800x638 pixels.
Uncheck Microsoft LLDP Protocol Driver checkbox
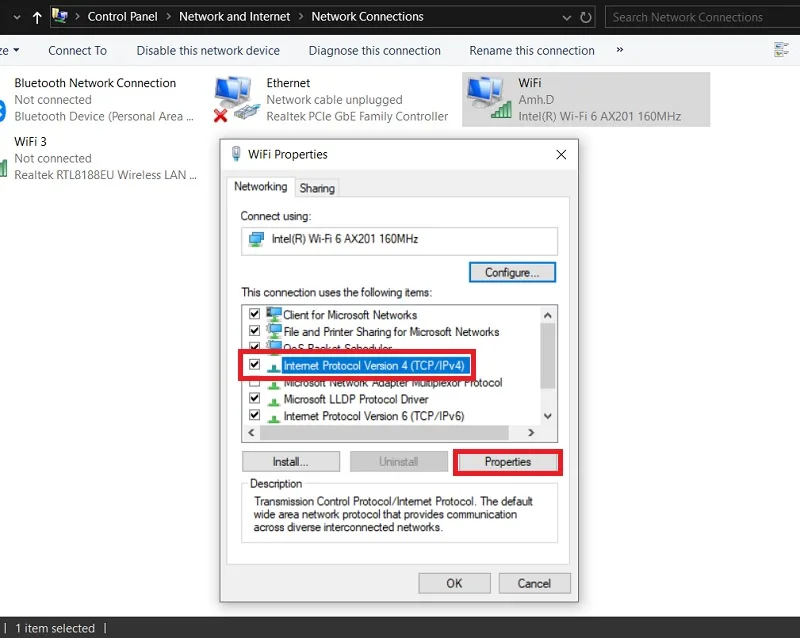click(254, 398)
